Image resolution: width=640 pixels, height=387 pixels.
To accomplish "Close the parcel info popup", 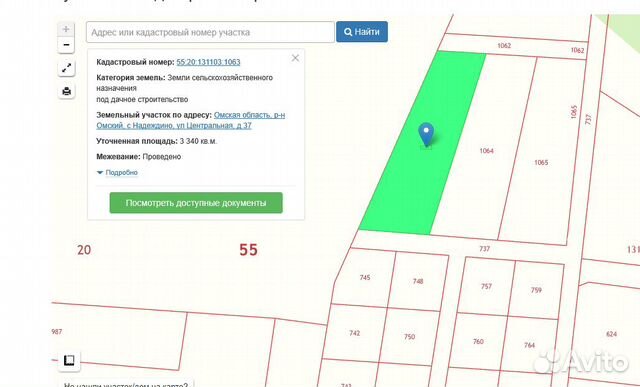I will point(295,58).
